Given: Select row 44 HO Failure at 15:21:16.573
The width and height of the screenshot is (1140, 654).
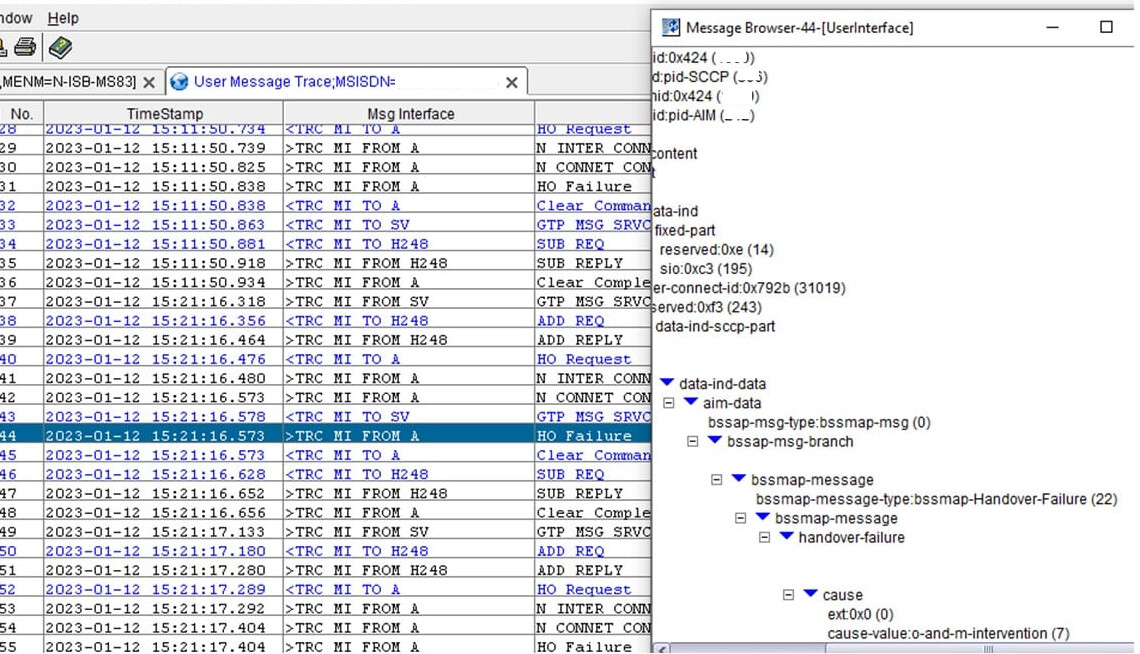Looking at the screenshot, I should click(325, 435).
